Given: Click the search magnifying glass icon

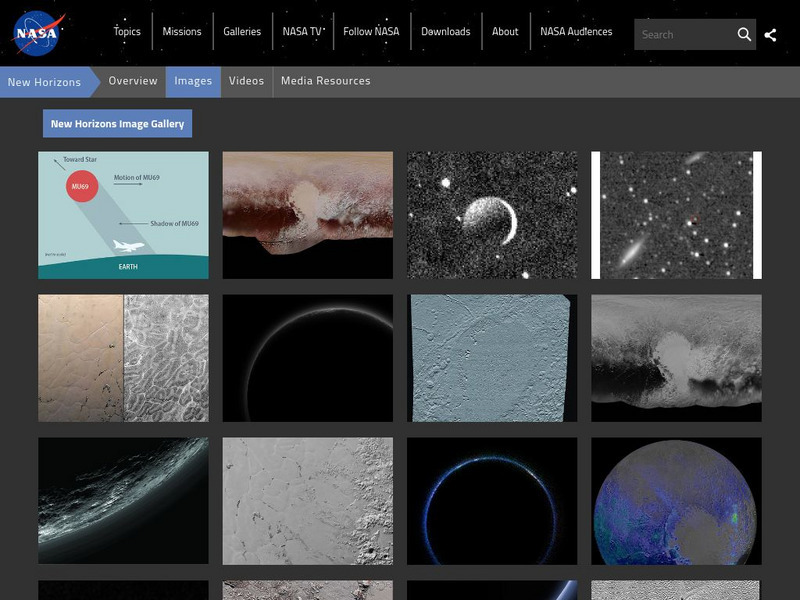Looking at the screenshot, I should (x=745, y=34).
